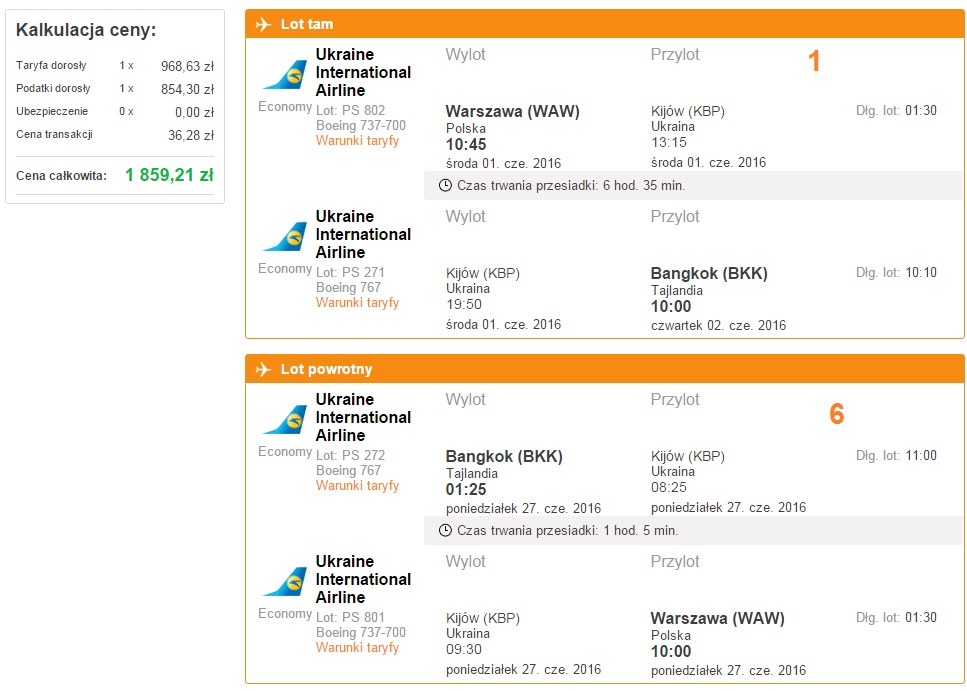Select the Lot tam section header
Screen dimensions: 967x691
[604, 24]
